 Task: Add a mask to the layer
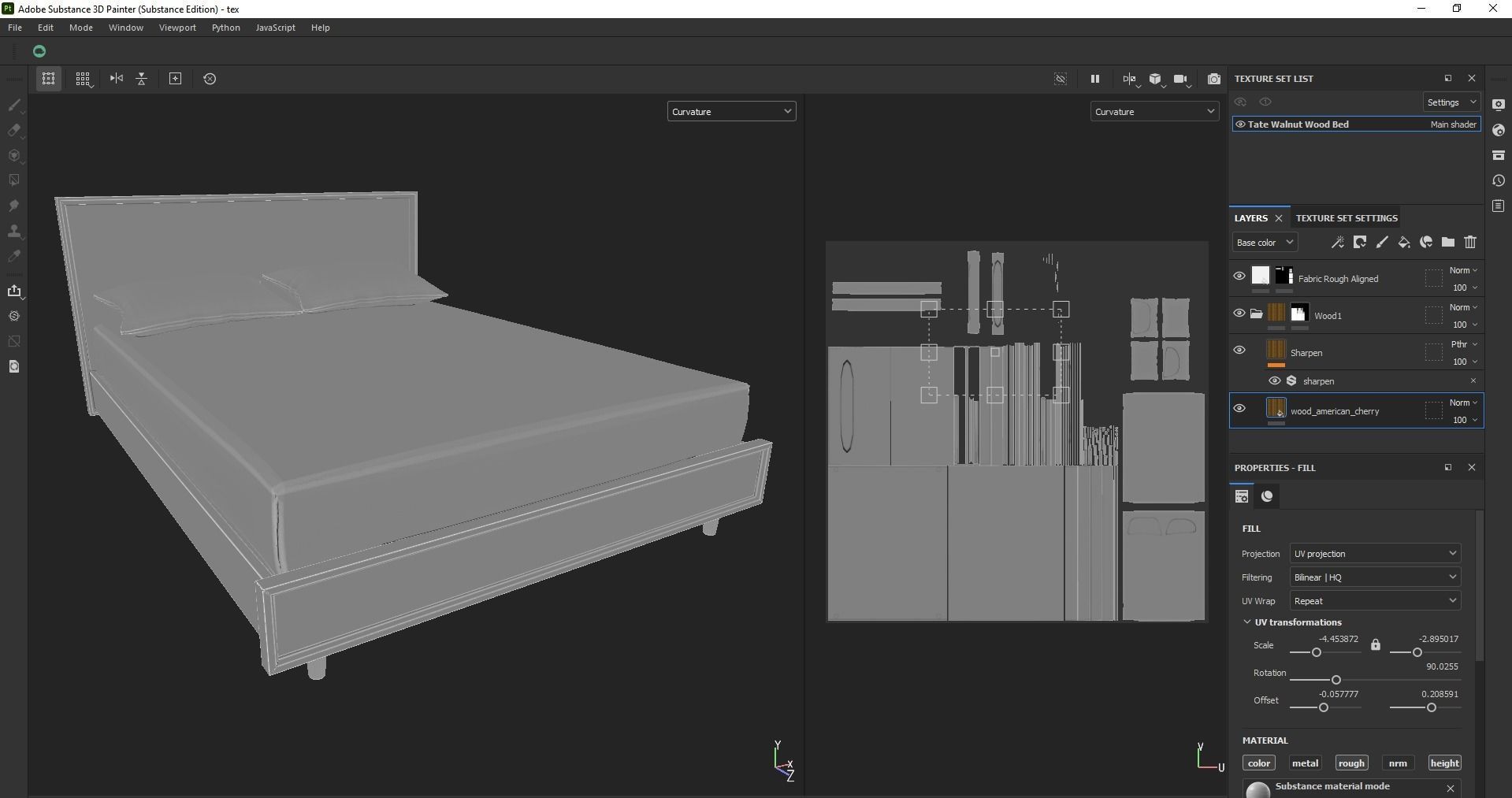pyautogui.click(x=1359, y=243)
